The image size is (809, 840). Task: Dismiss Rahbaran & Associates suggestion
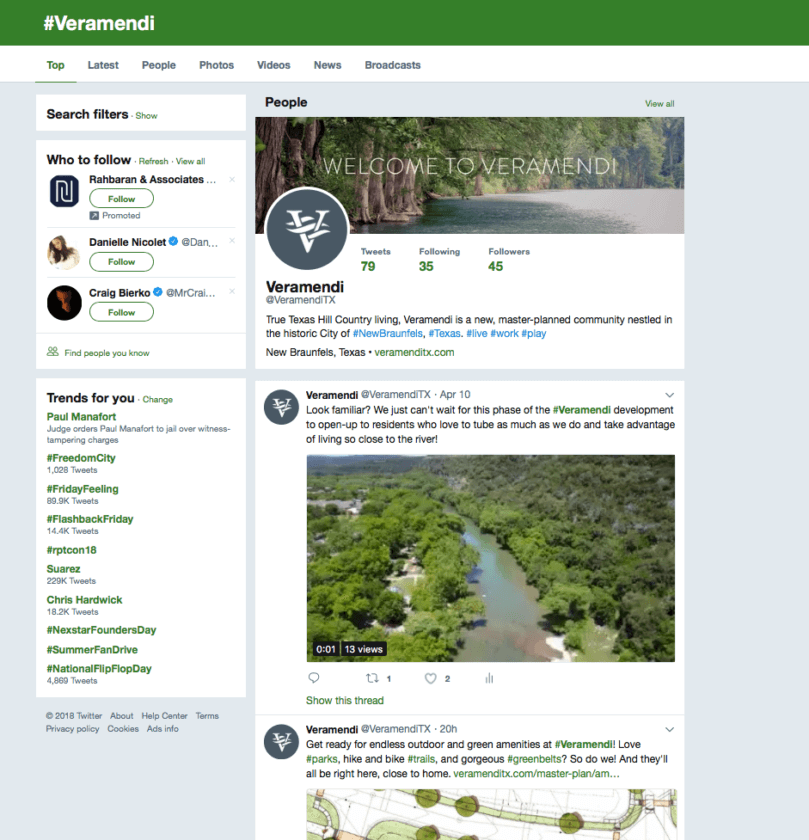pyautogui.click(x=232, y=179)
